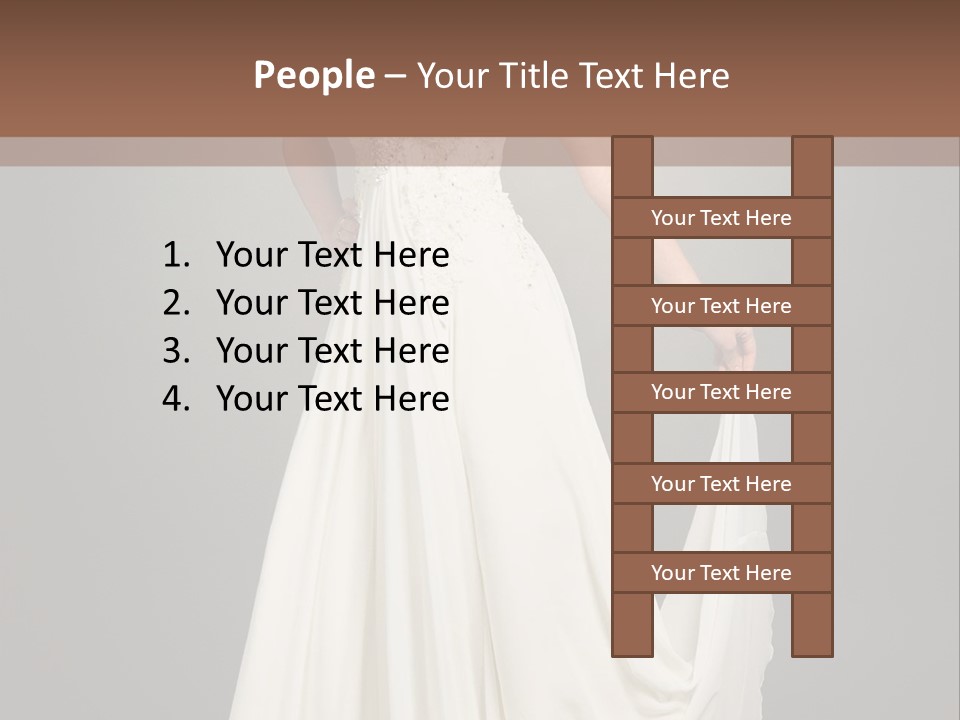Click the second ladder label from the top
This screenshot has width=960, height=720.
pos(721,306)
